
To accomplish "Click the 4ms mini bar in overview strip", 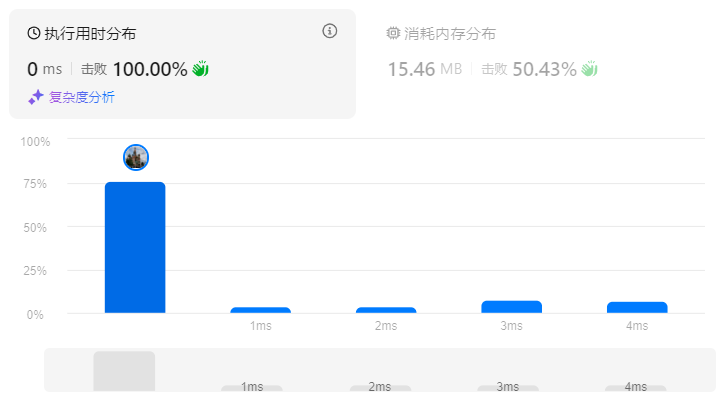I will (x=636, y=388).
